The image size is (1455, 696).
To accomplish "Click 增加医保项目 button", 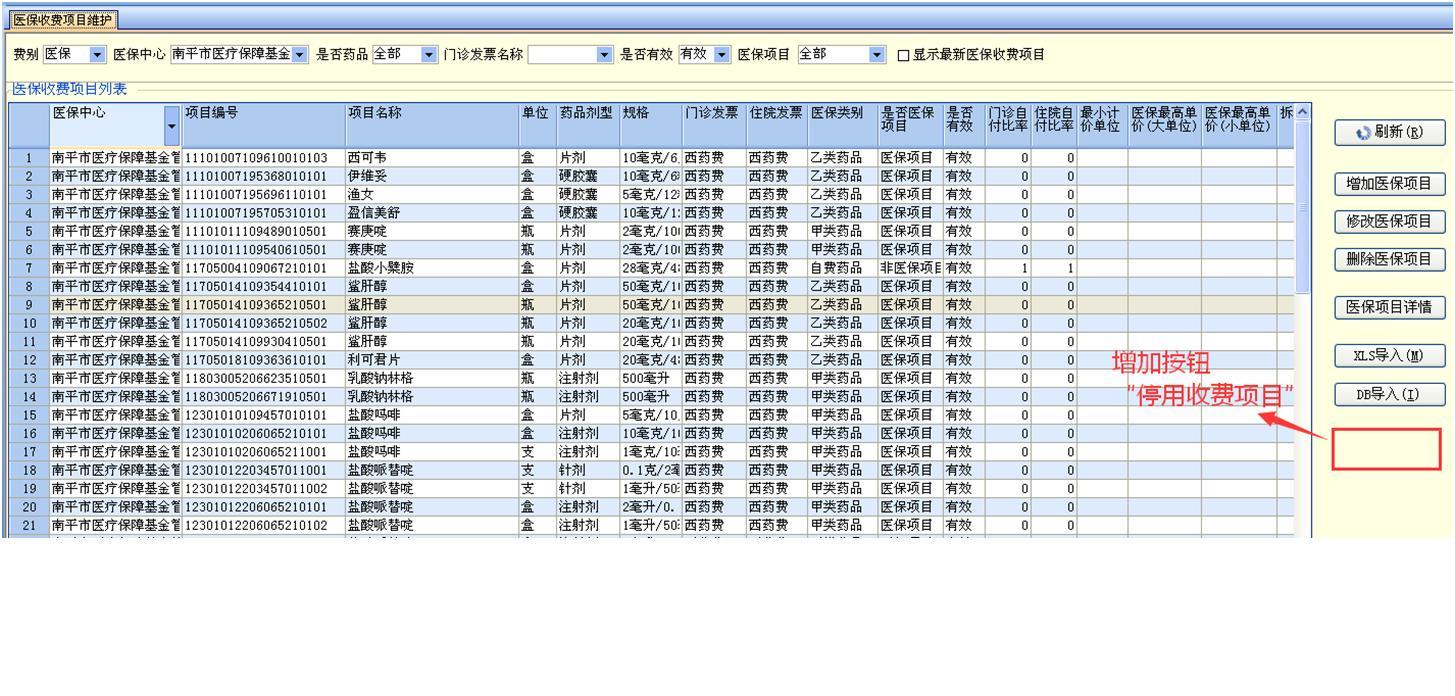I will [1391, 184].
